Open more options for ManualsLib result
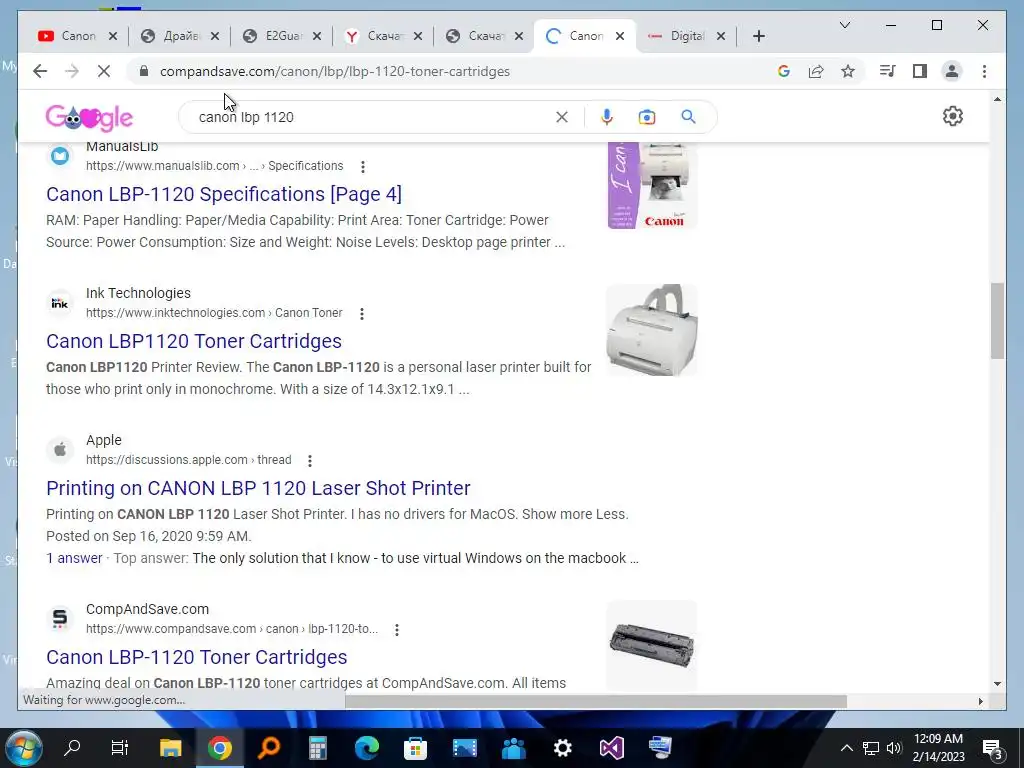 point(362,167)
